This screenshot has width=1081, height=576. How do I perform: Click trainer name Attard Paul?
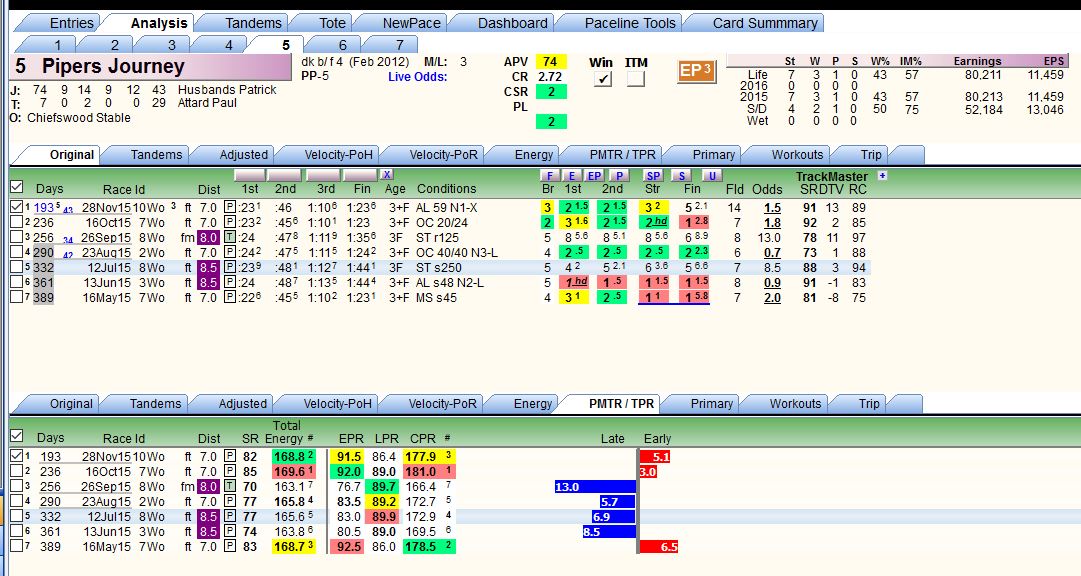click(x=208, y=103)
